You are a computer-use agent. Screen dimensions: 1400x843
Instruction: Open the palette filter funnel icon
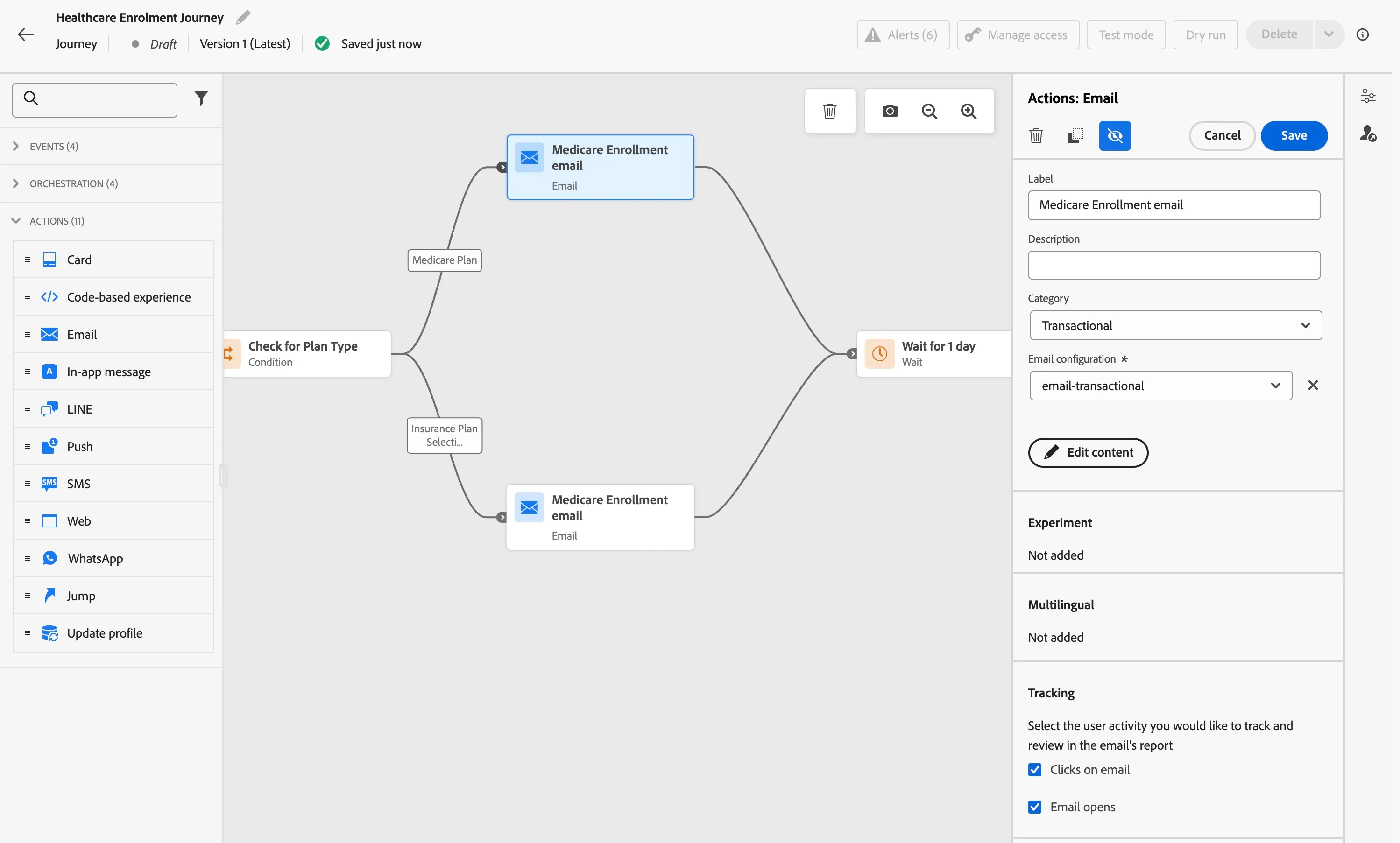pos(201,99)
